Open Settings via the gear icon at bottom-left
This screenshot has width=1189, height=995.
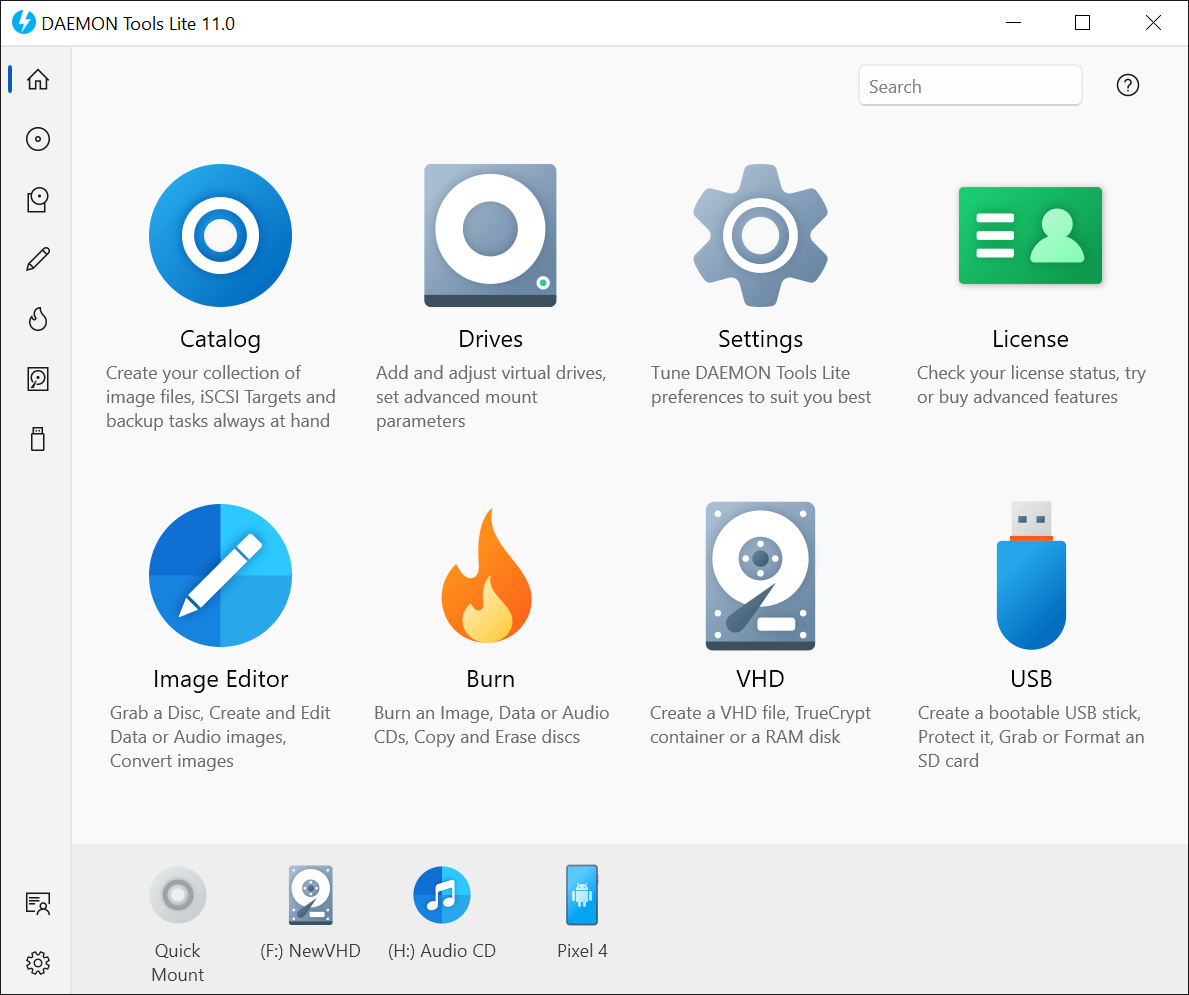[x=38, y=963]
